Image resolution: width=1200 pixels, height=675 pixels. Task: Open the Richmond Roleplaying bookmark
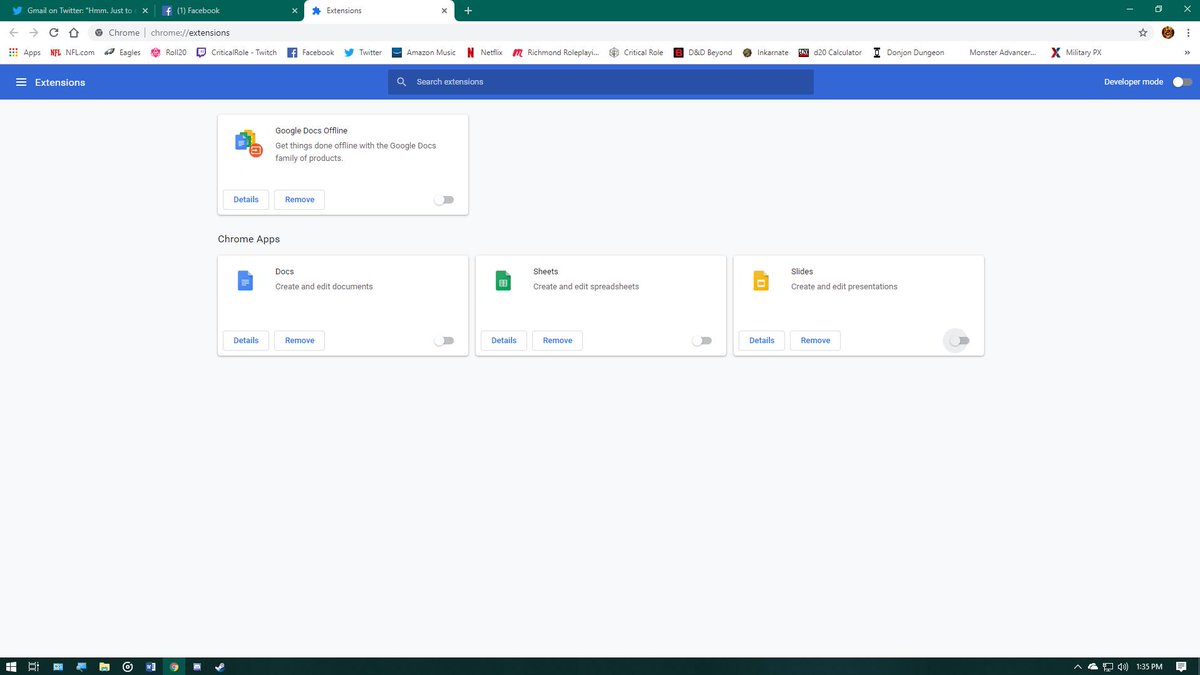click(556, 52)
